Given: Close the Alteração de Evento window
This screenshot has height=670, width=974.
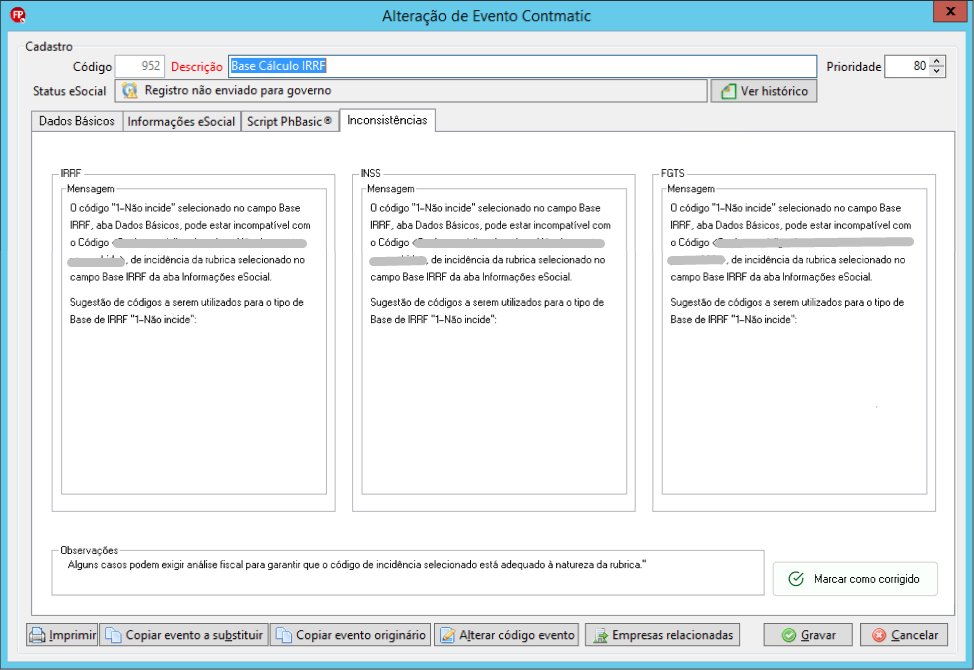Looking at the screenshot, I should (950, 11).
